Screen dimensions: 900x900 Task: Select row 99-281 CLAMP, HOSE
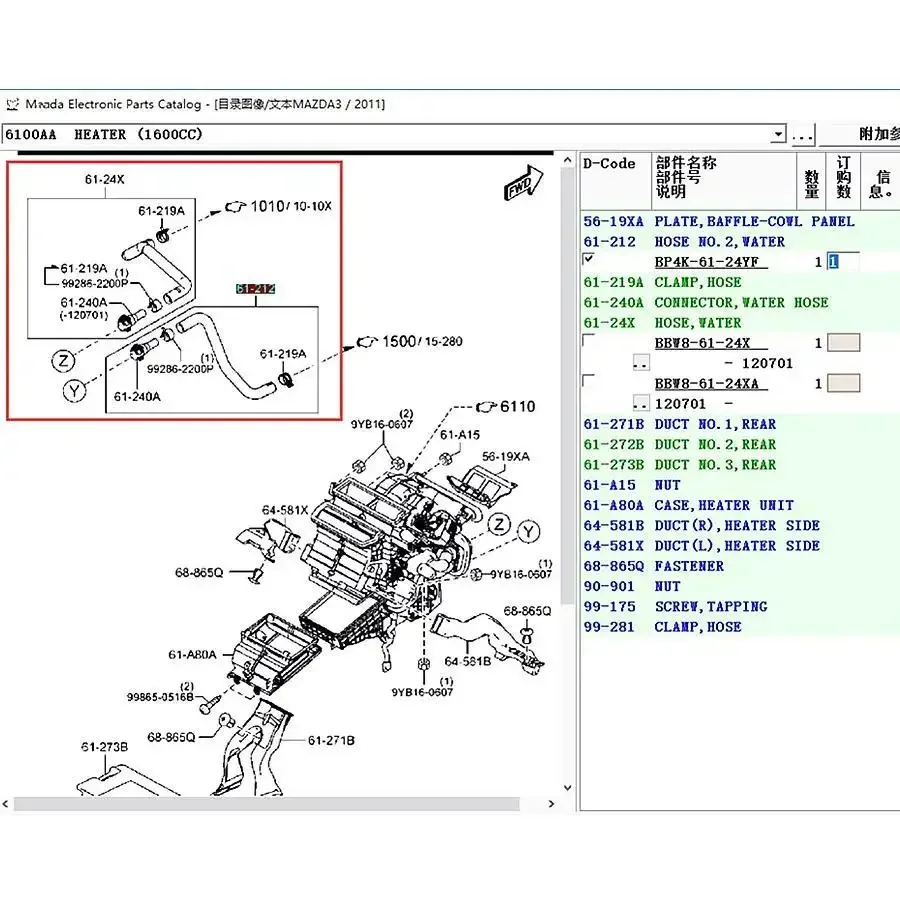[x=740, y=627]
